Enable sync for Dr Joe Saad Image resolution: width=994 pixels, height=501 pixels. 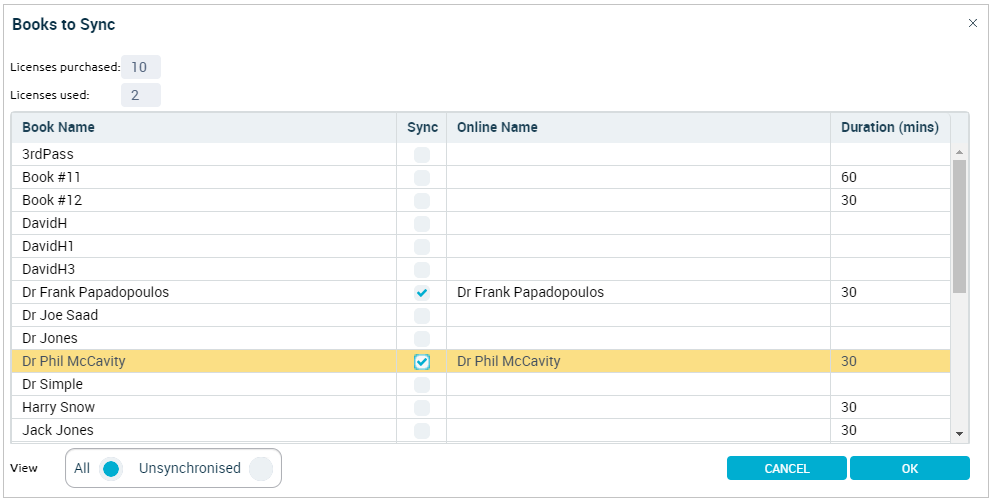(x=422, y=315)
